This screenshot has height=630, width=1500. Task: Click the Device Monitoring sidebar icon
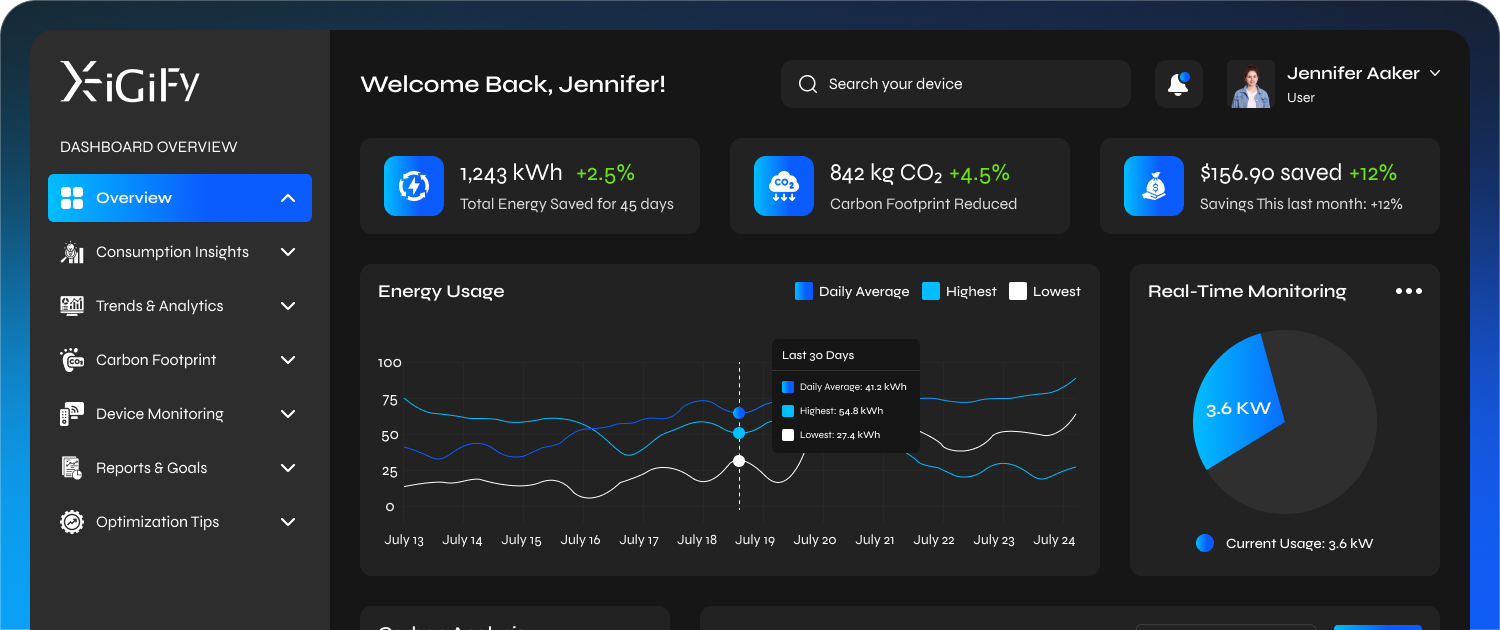(71, 414)
